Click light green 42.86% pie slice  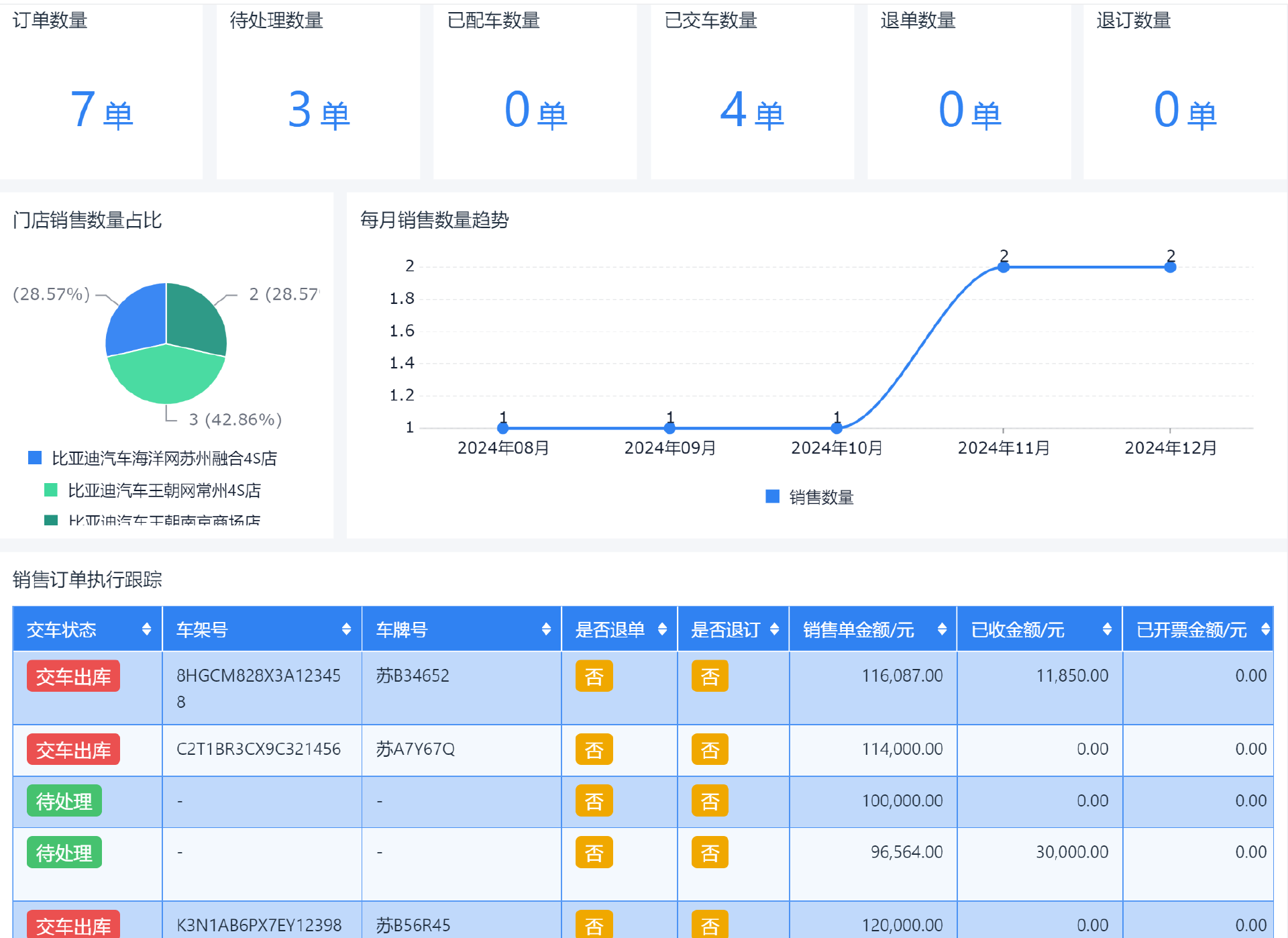166,377
